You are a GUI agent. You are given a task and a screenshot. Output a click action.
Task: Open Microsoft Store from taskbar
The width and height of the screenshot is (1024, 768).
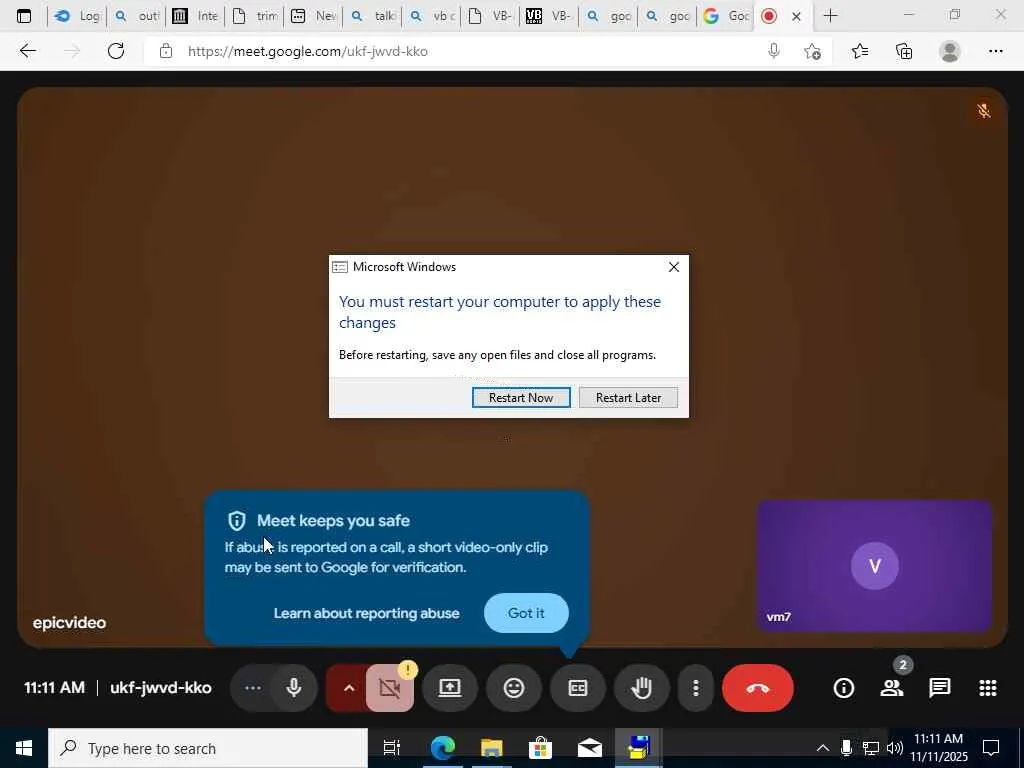point(540,748)
